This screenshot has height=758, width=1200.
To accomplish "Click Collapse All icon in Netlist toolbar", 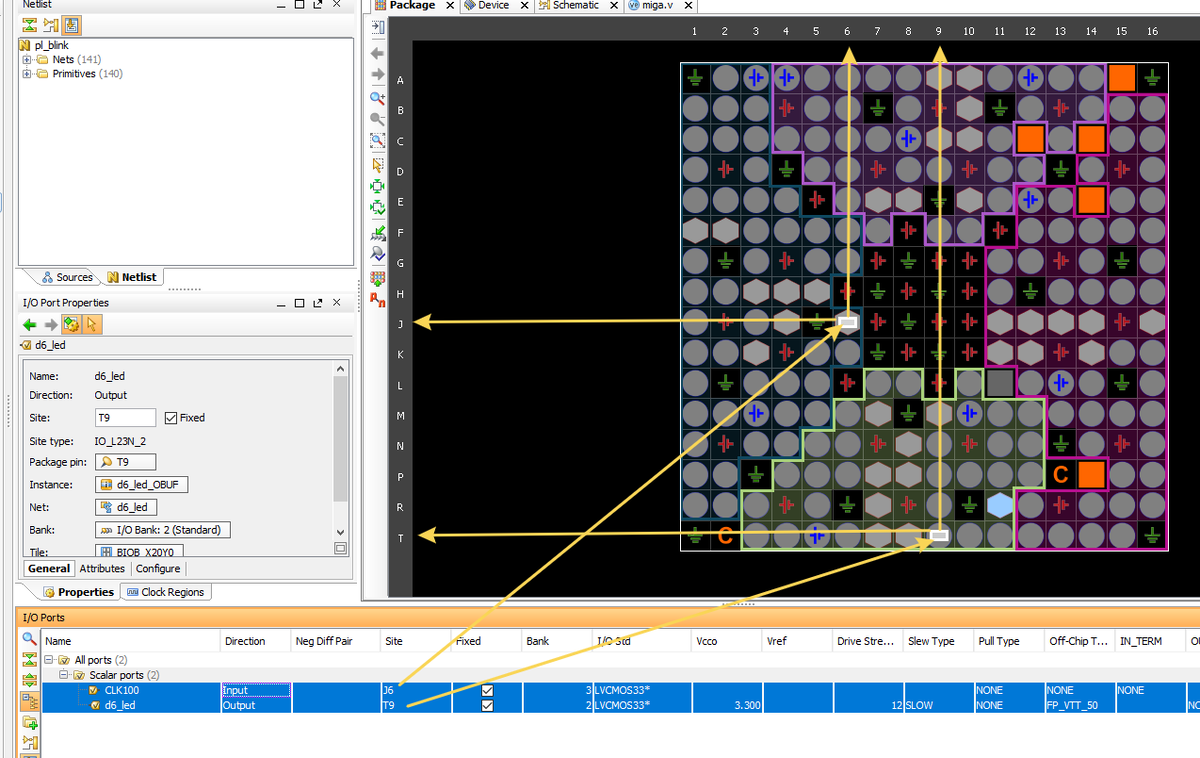I will [x=29, y=25].
